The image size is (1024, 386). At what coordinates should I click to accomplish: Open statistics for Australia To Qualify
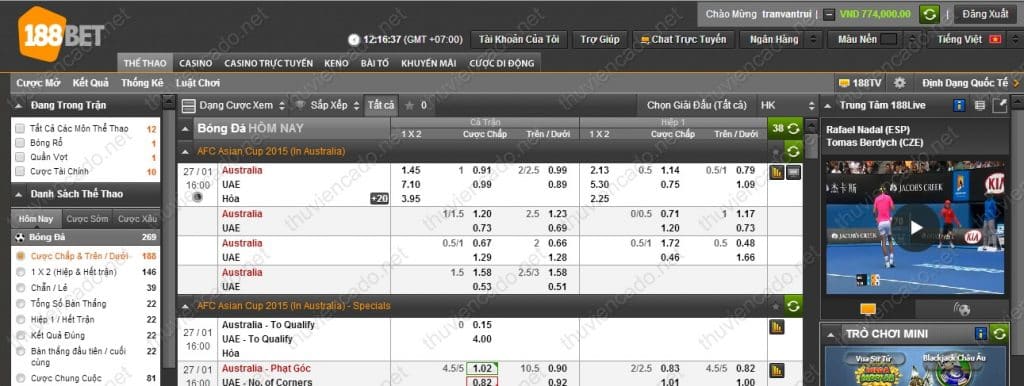point(776,327)
